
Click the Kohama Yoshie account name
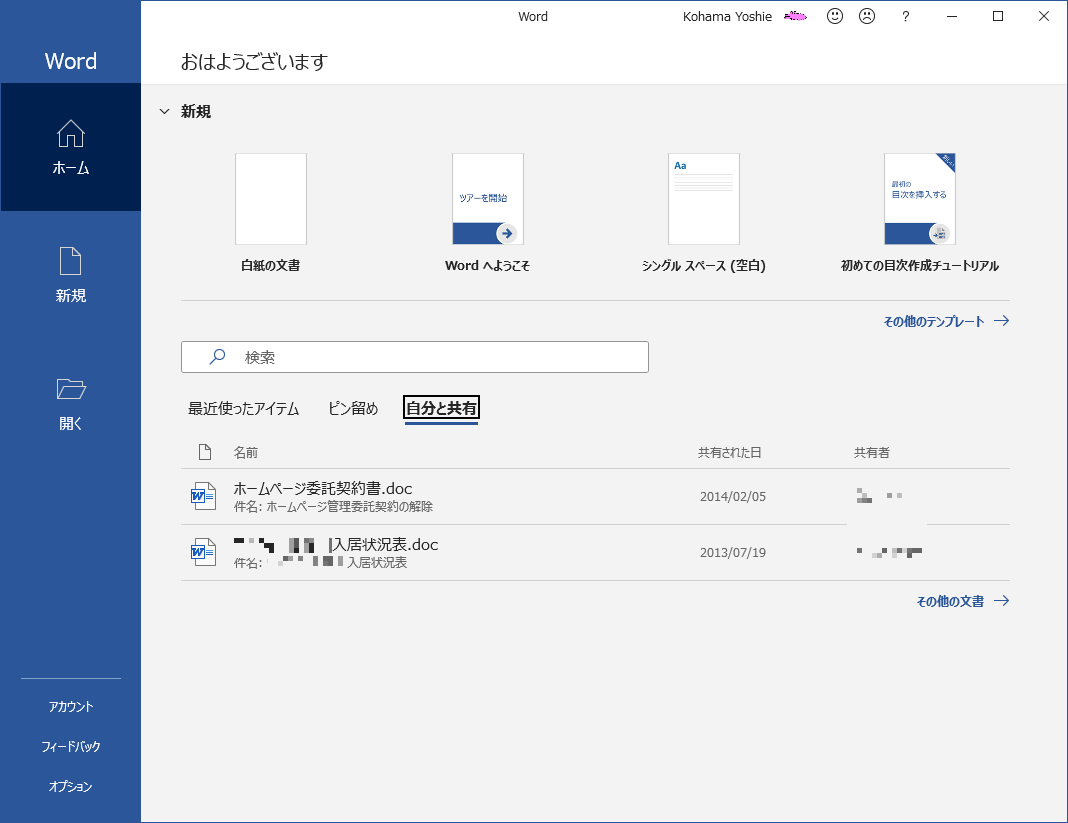click(x=727, y=16)
